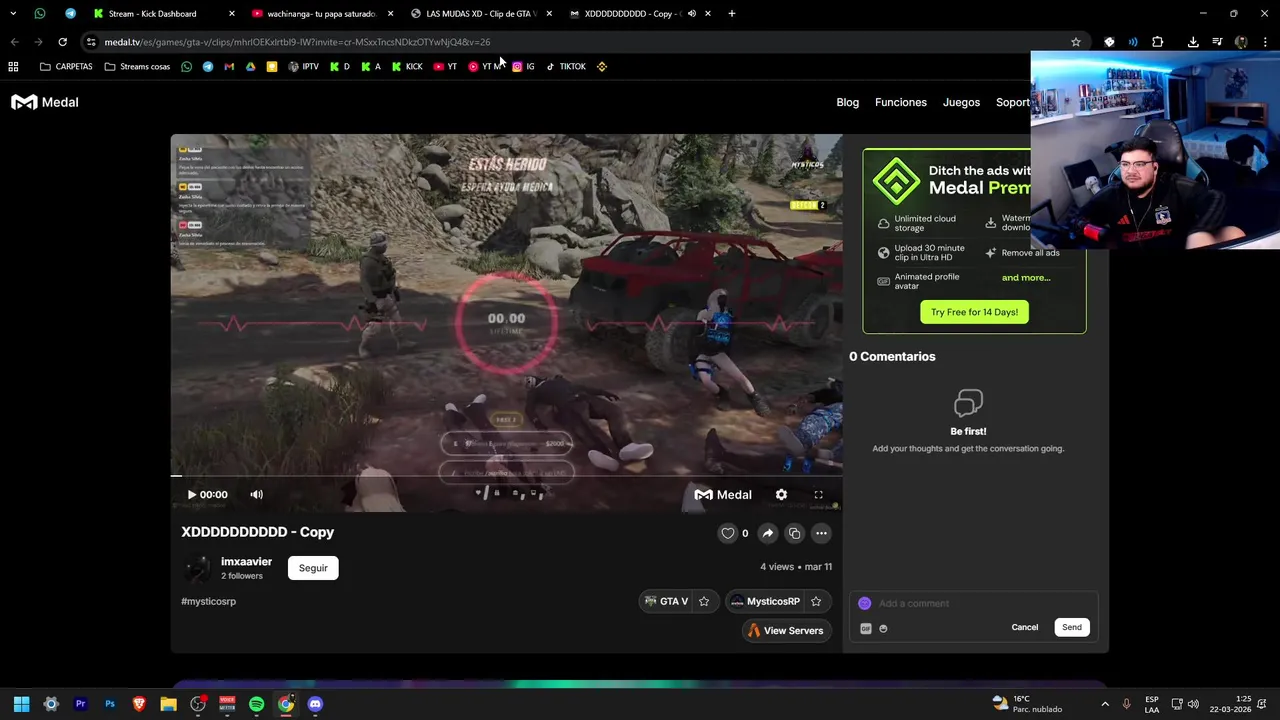Like the clip with the heart icon
The image size is (1280, 720).
[728, 533]
